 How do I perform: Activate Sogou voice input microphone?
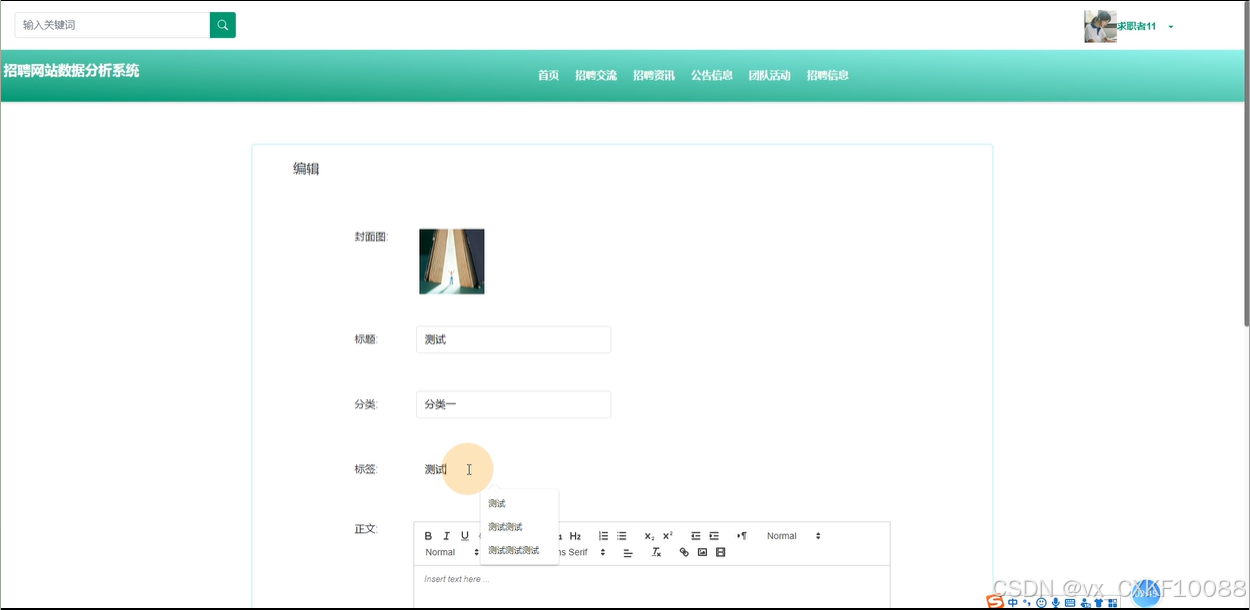point(1055,603)
